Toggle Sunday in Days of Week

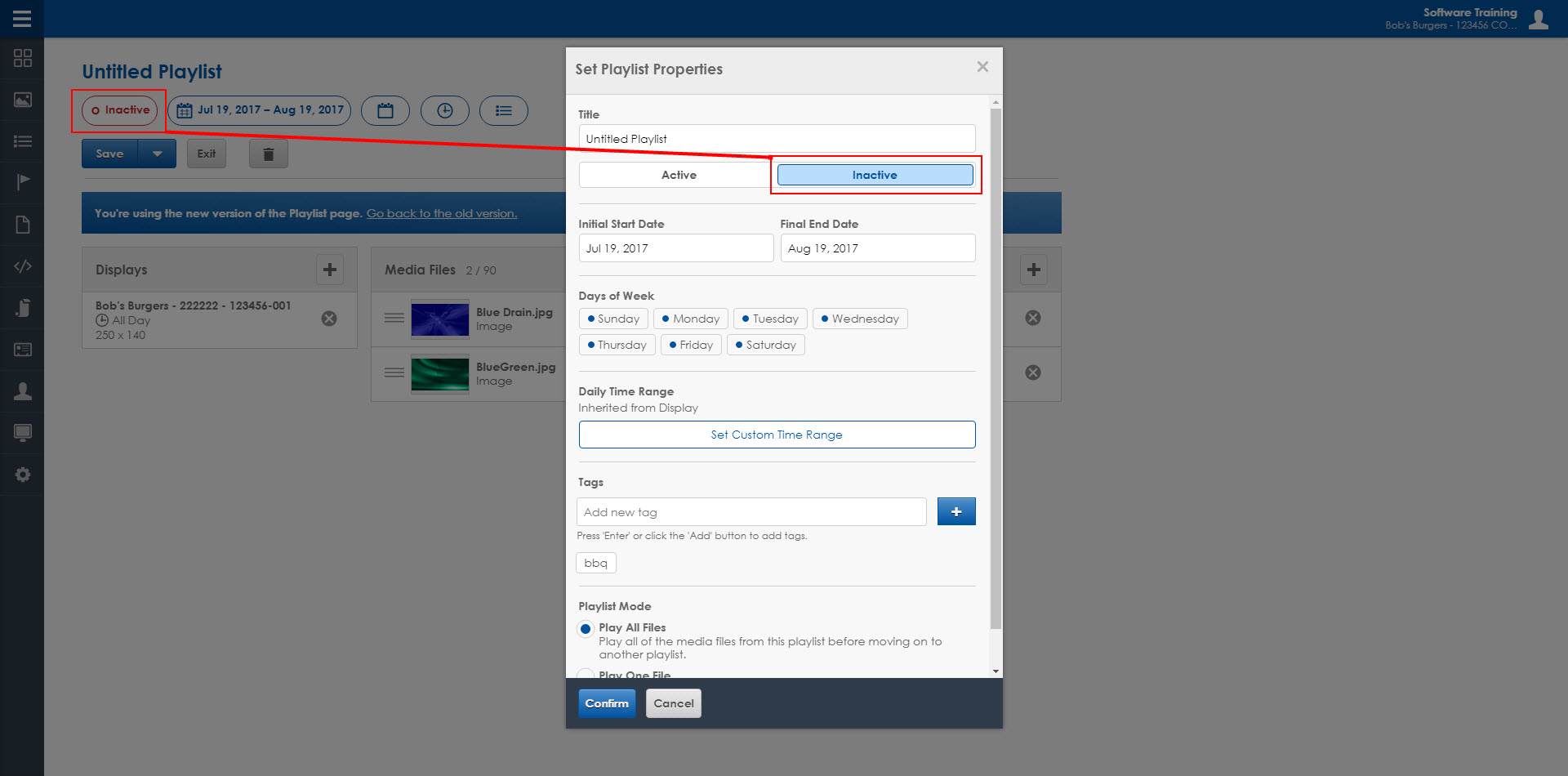613,319
